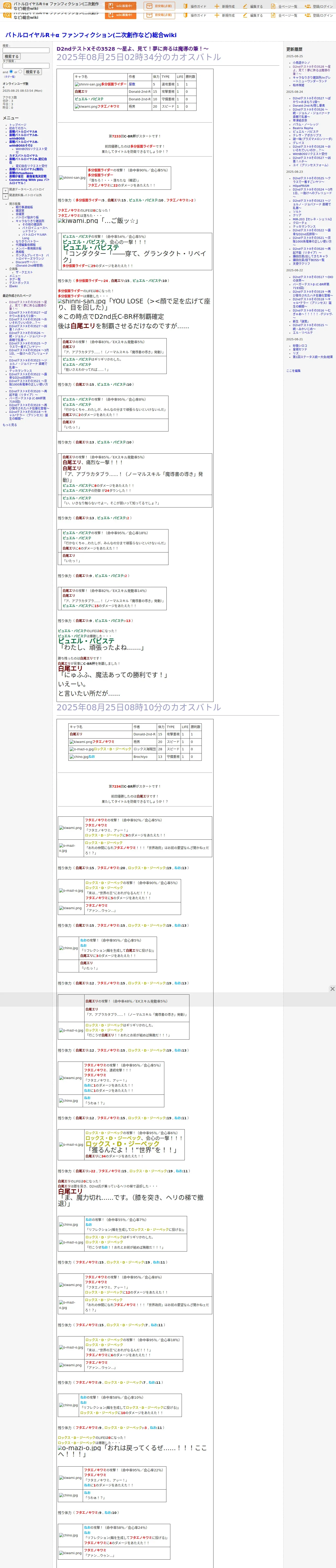Click the 08時10分のカオスバトル heading
This screenshot has height=1568, width=336.
(x=138, y=707)
